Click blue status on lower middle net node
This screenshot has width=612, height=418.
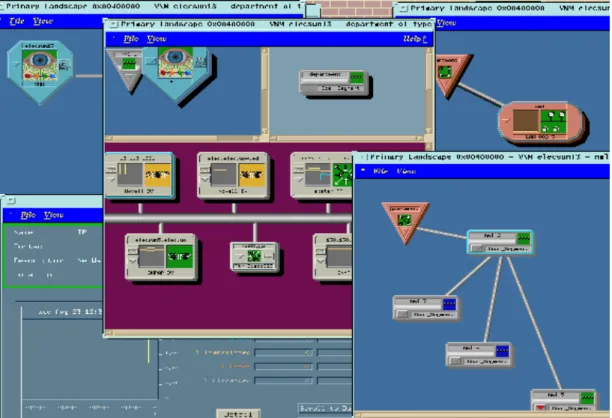pos(502,351)
